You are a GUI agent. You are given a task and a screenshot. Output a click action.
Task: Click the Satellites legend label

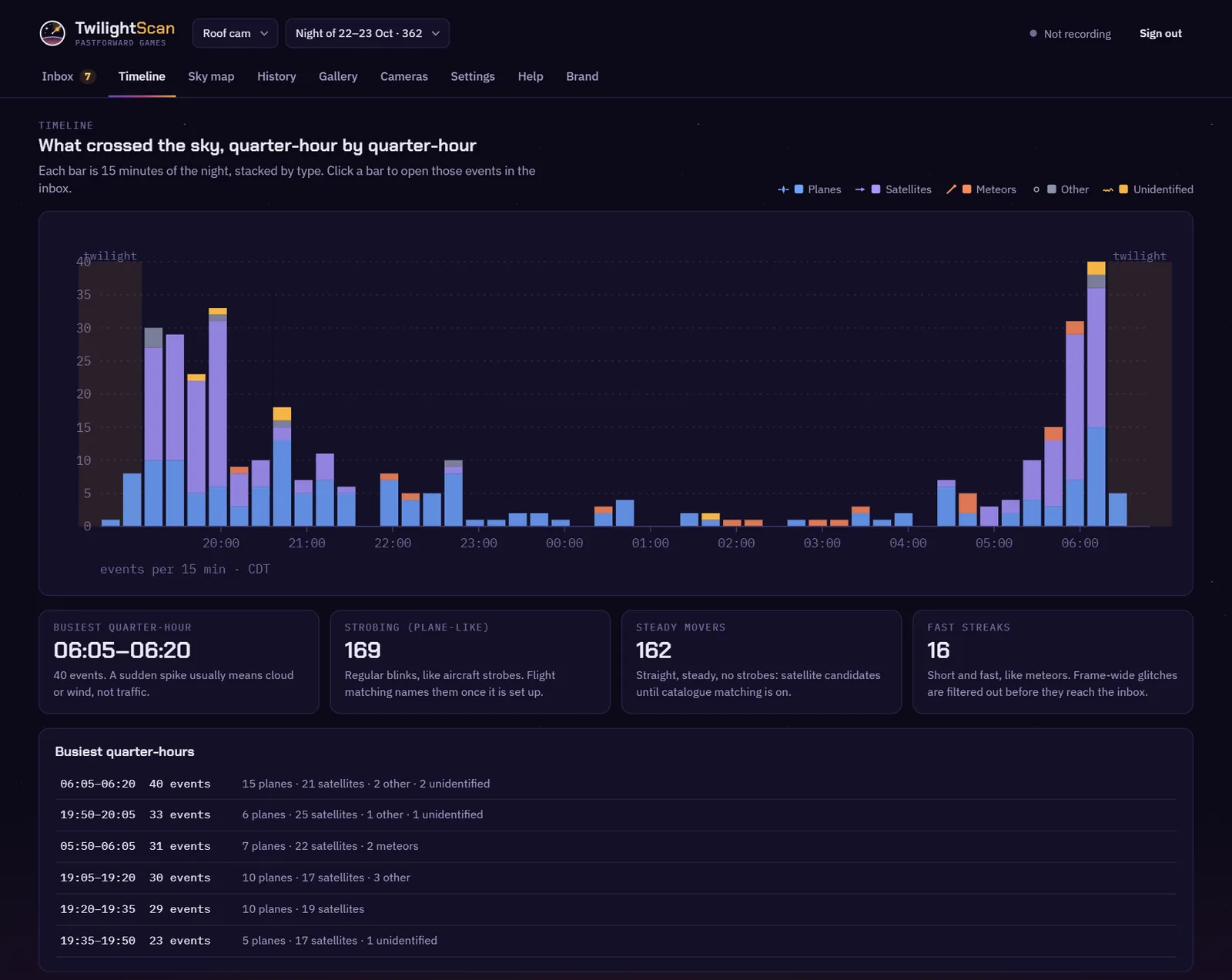click(x=909, y=189)
